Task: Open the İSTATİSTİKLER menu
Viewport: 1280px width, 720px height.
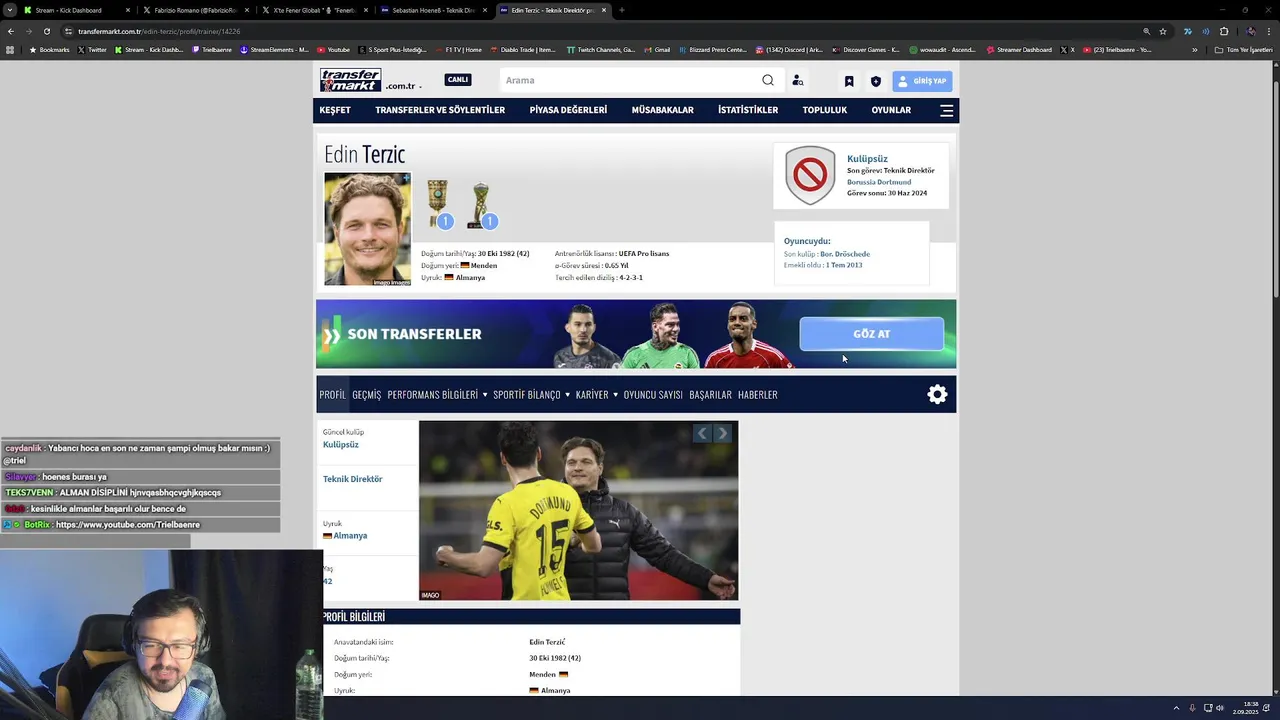Action: (748, 110)
